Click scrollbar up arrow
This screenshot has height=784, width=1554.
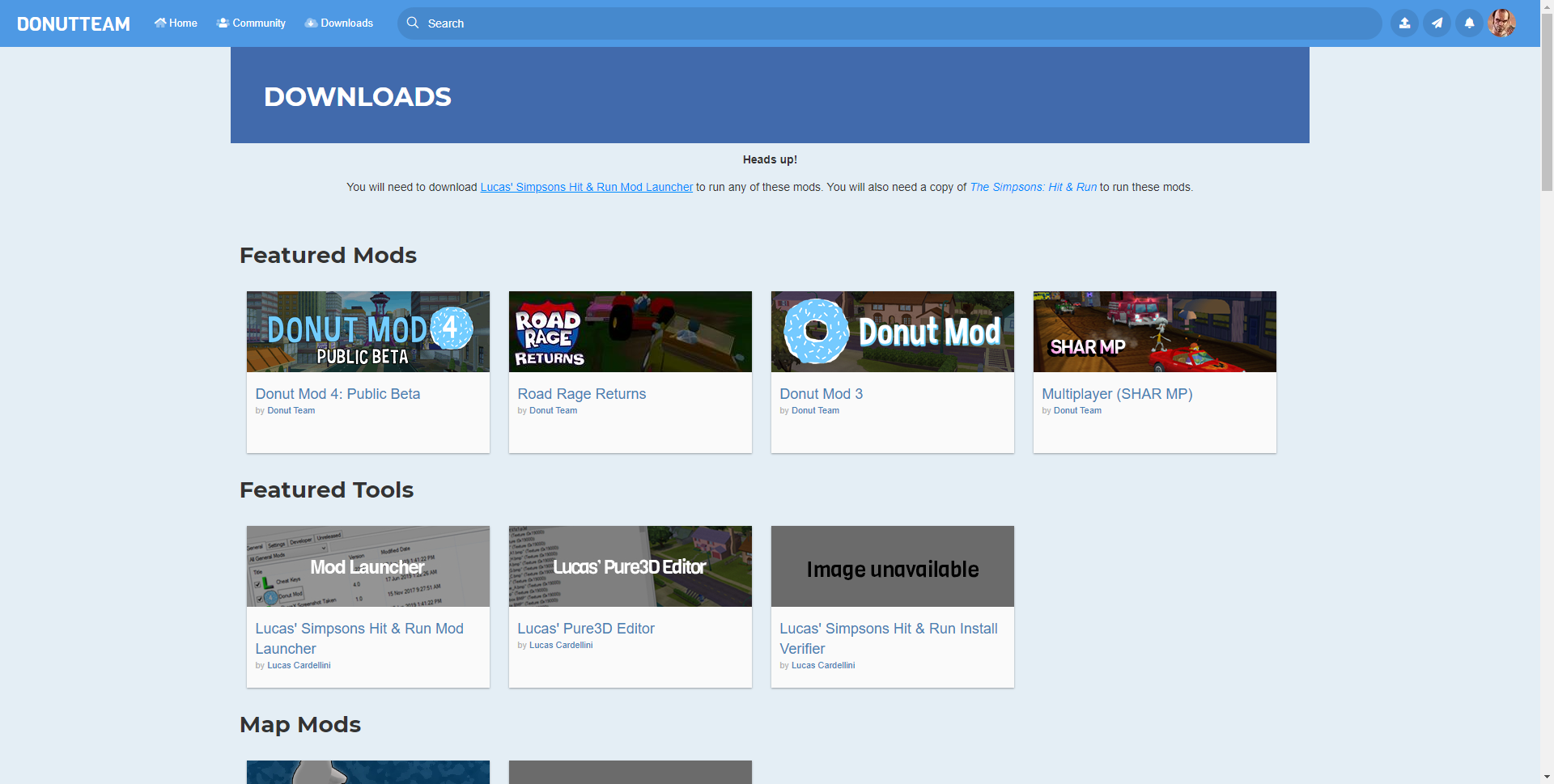tap(1547, 6)
